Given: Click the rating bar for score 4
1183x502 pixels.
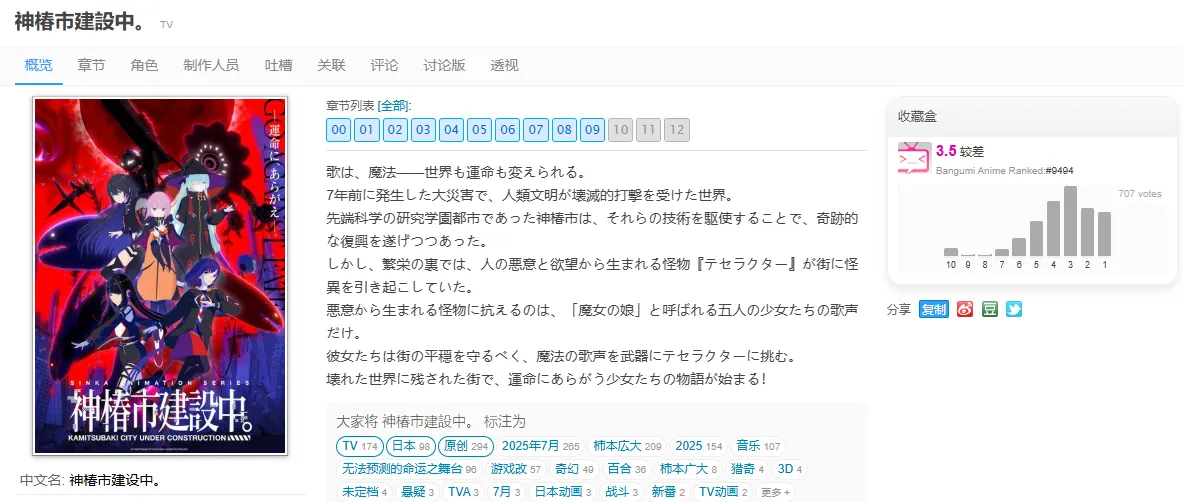Looking at the screenshot, I should (1053, 228).
